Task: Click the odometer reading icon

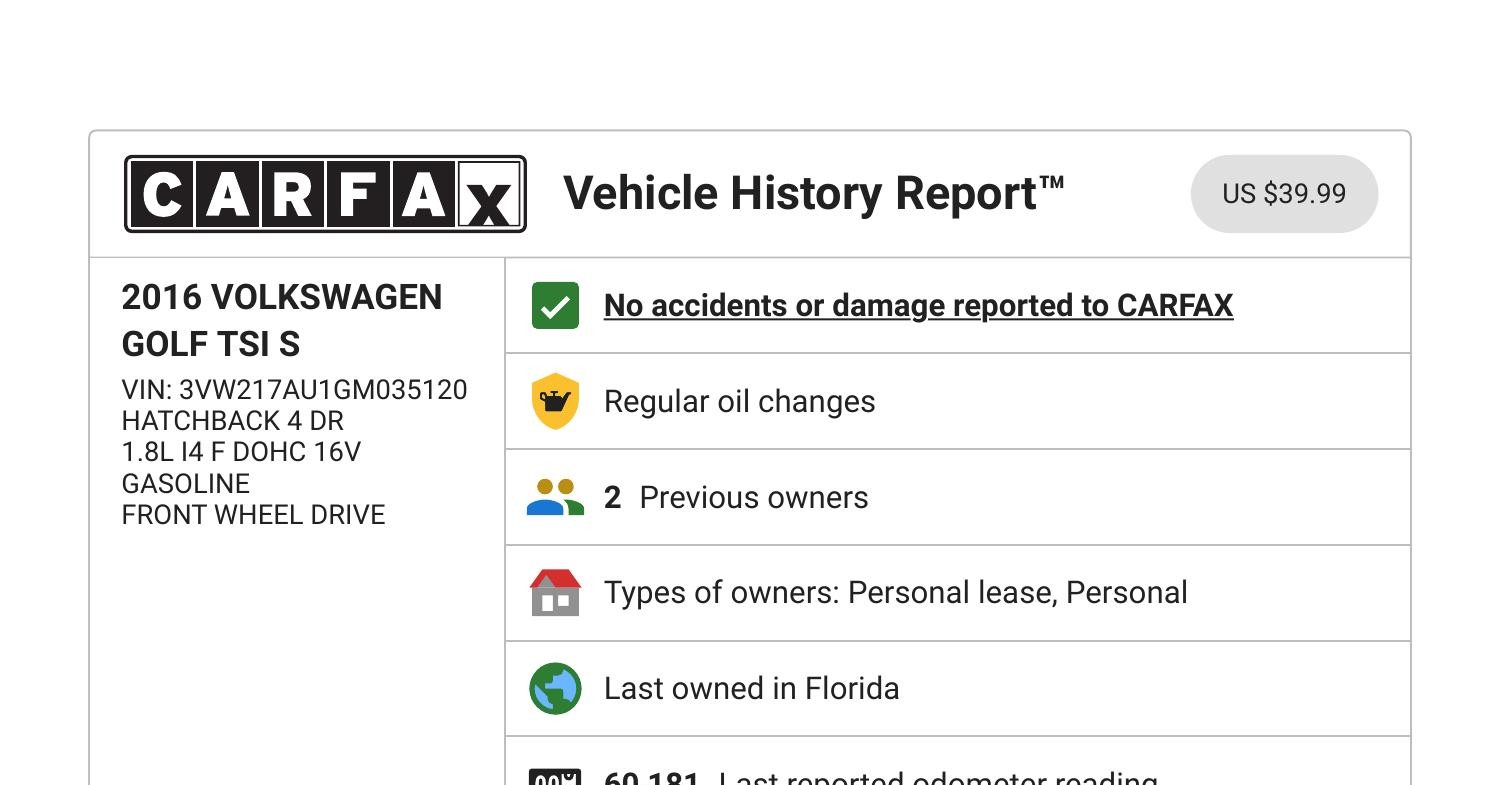Action: (555, 778)
